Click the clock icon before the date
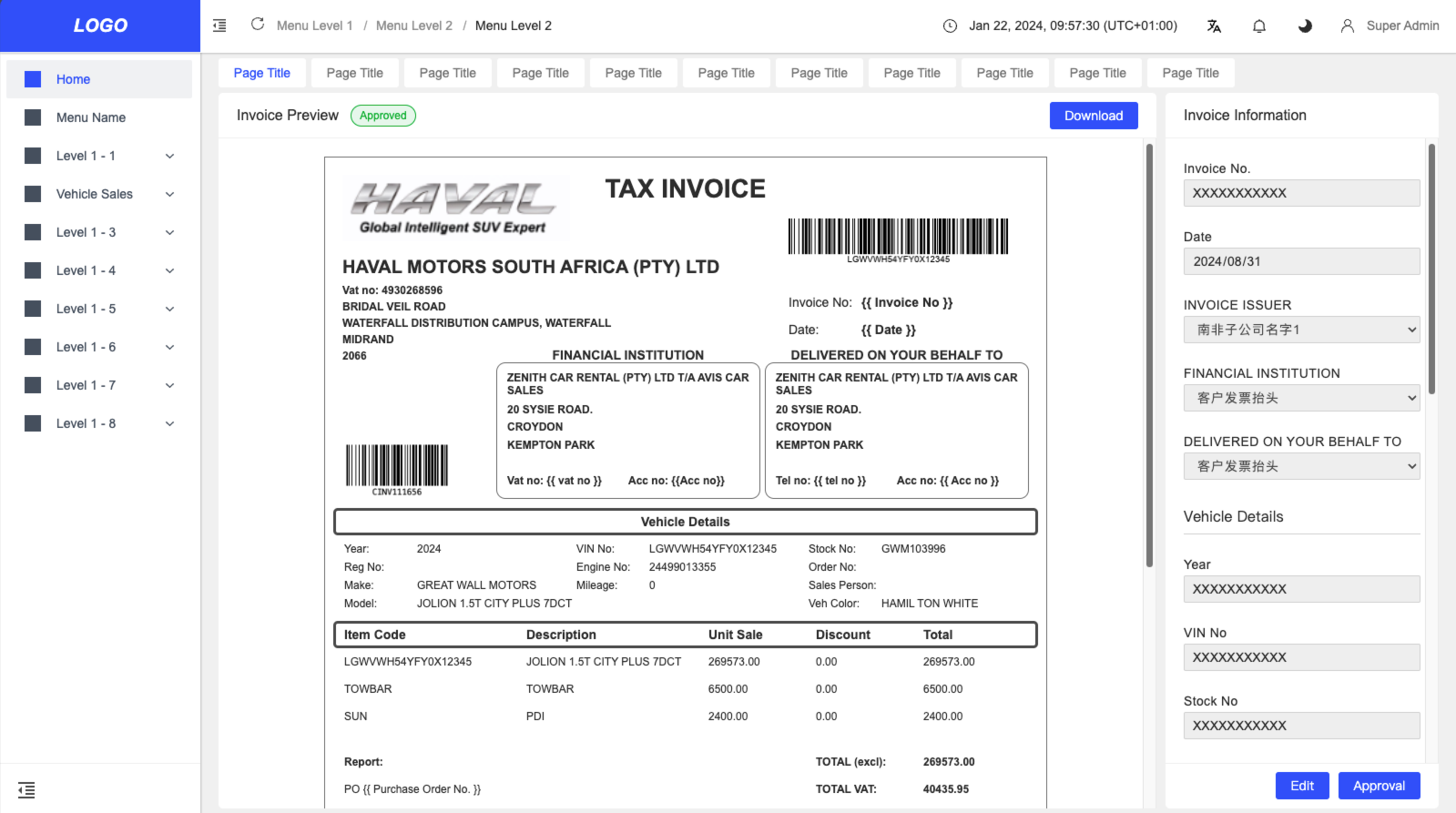Screen dimensions: 1456x813 950,25
